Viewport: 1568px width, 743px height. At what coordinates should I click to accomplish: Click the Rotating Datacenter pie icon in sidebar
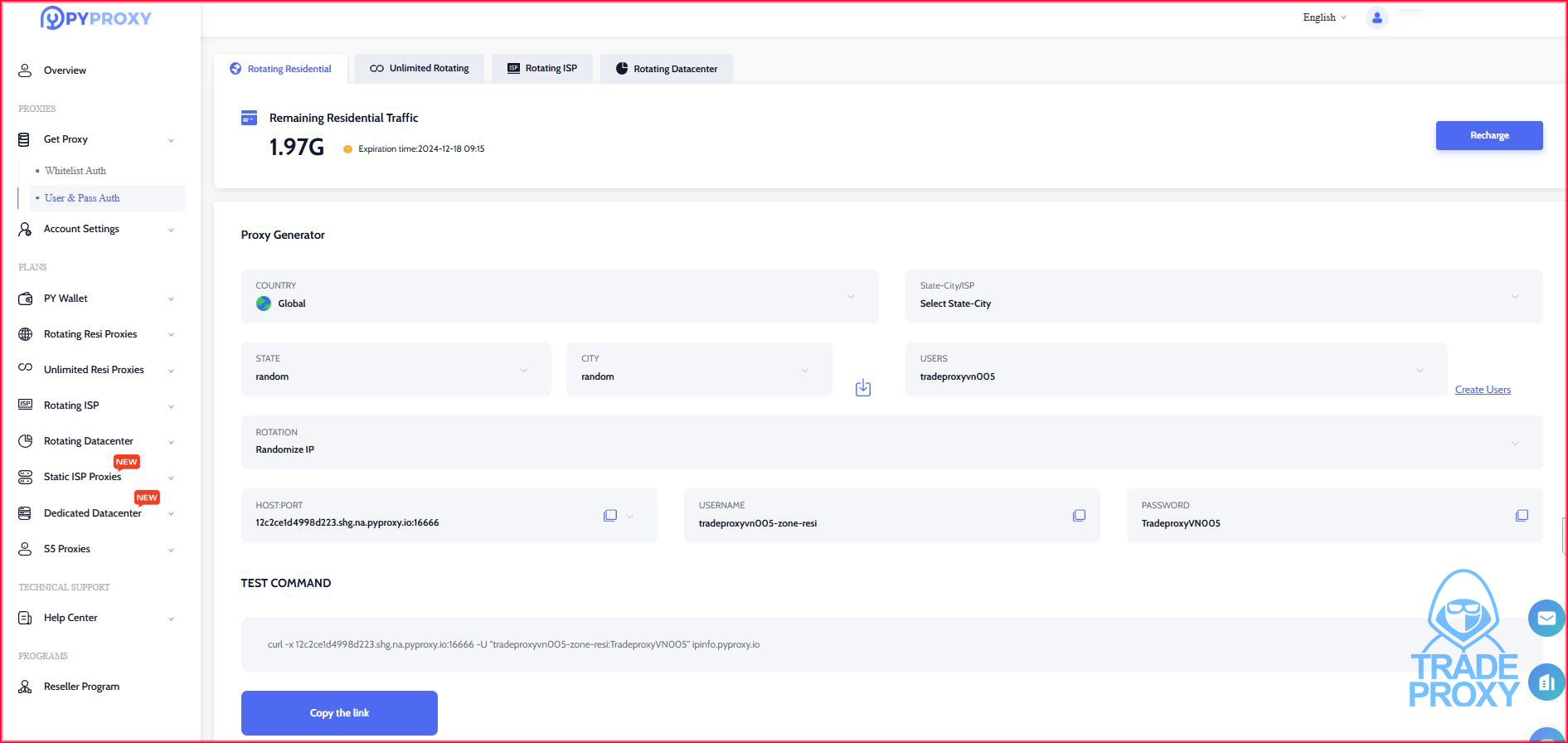pos(25,441)
